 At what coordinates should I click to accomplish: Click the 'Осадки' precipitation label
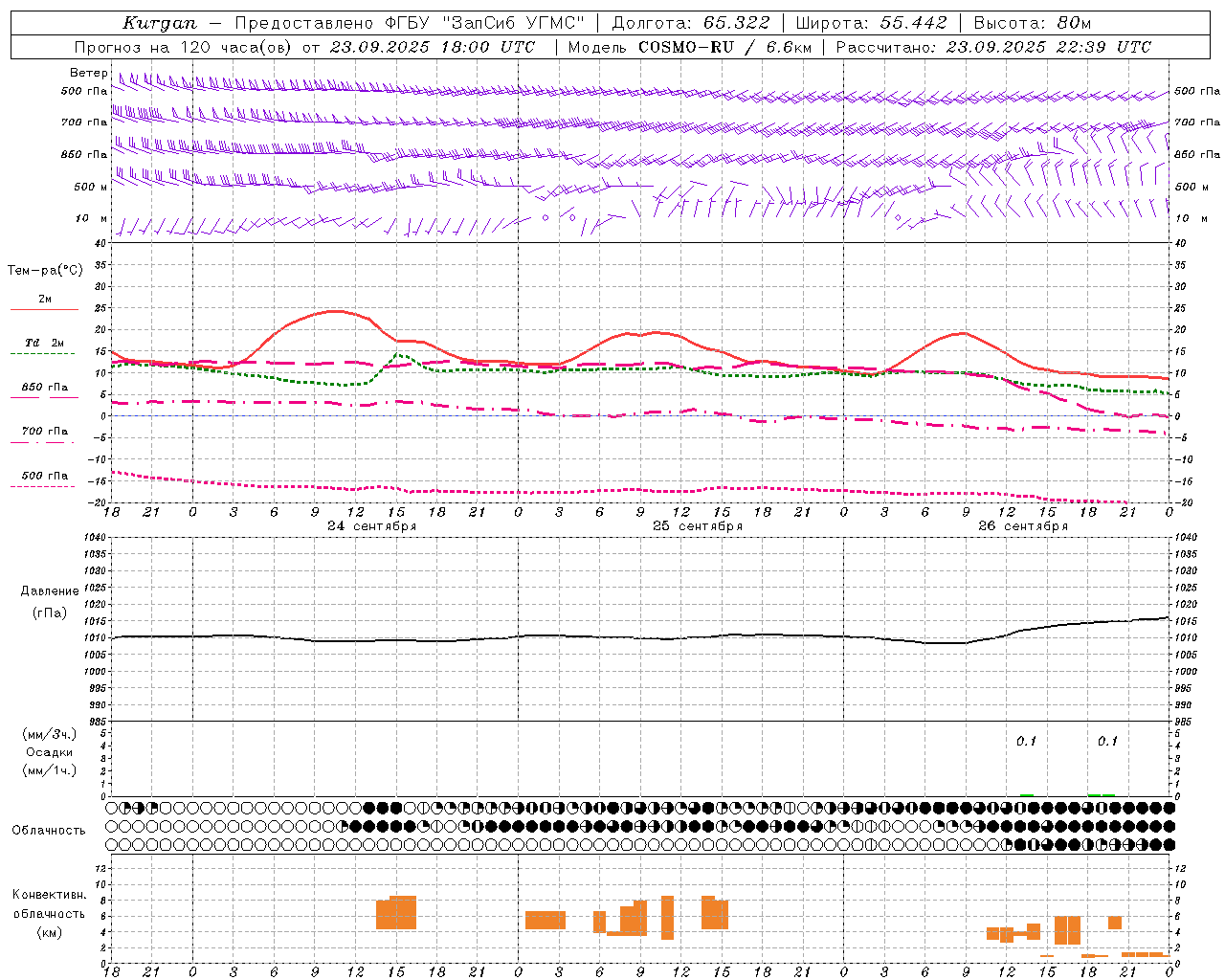click(50, 752)
